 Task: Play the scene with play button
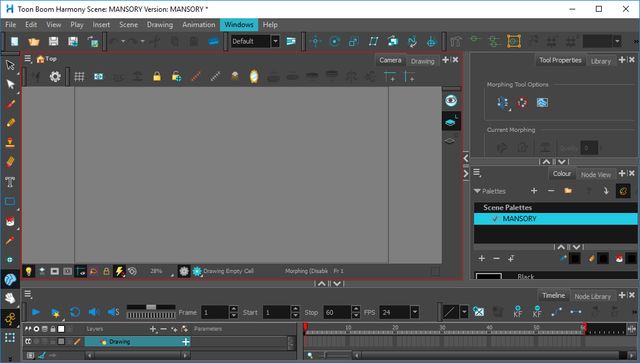36,312
